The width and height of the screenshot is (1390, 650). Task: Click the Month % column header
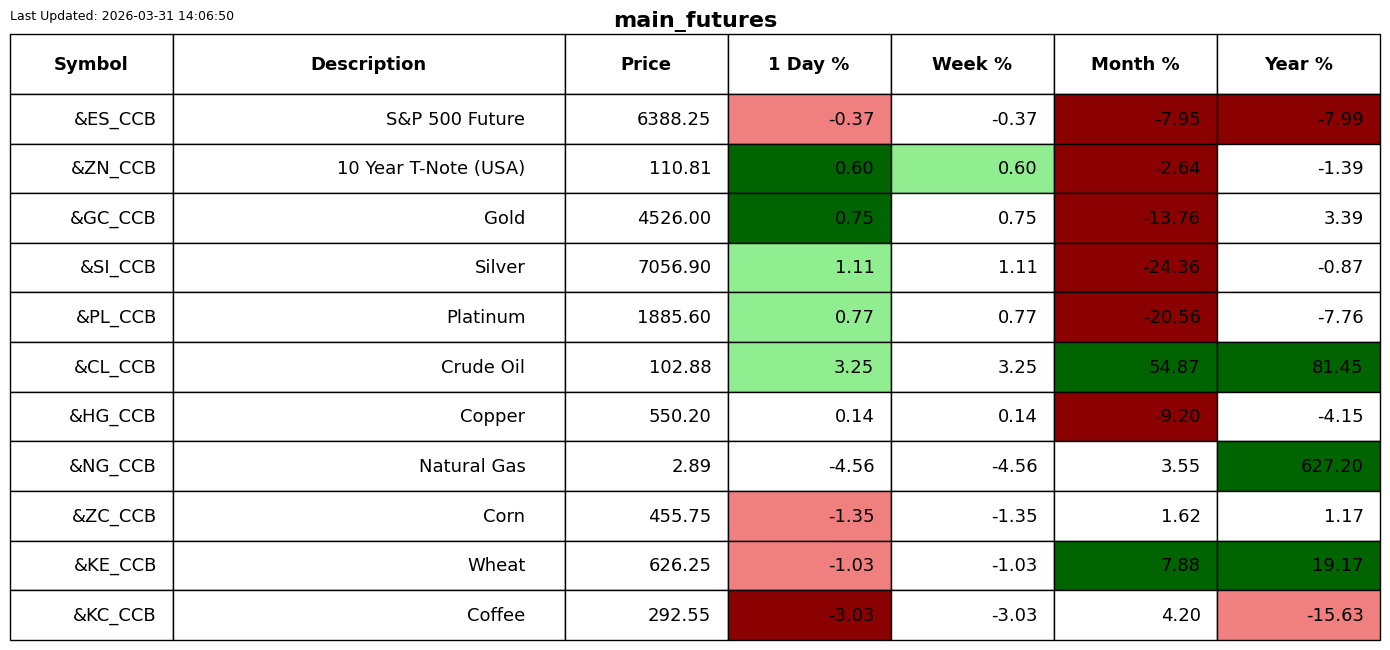tap(1135, 65)
